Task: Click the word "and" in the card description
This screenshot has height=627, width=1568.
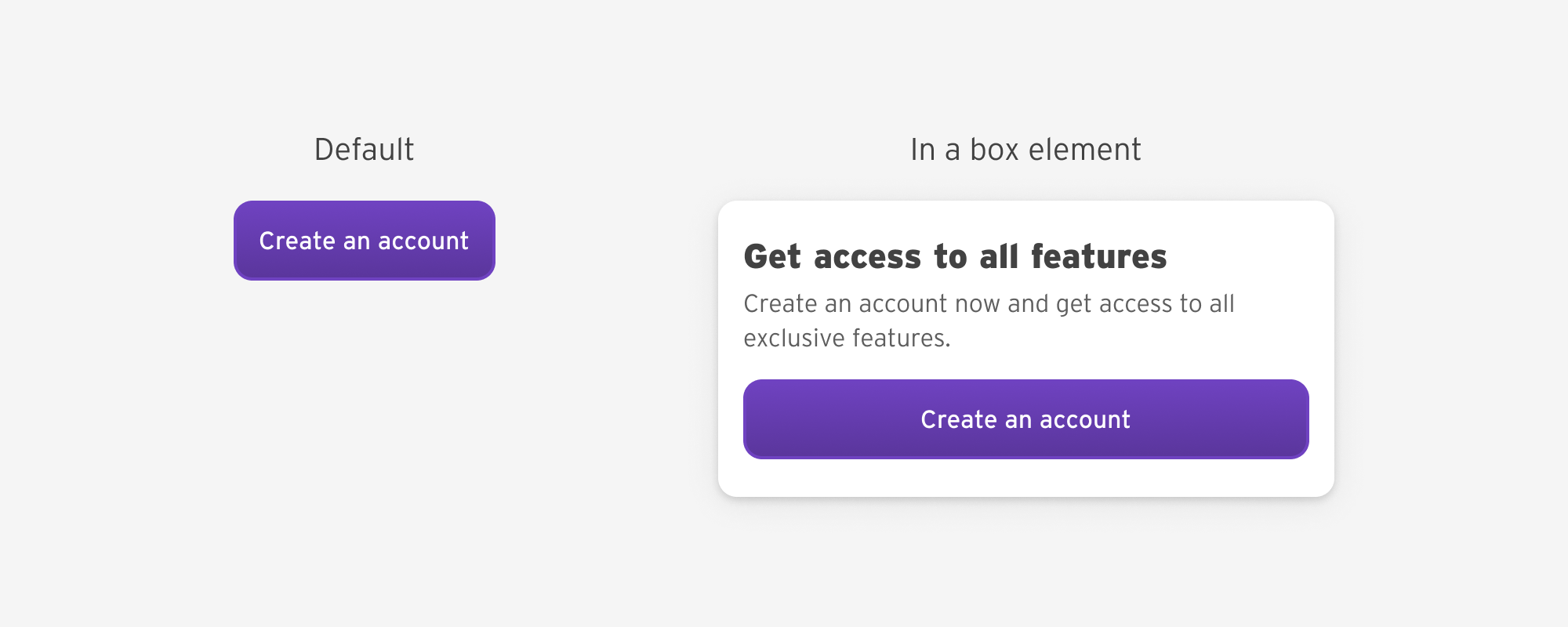Action: tap(1028, 303)
